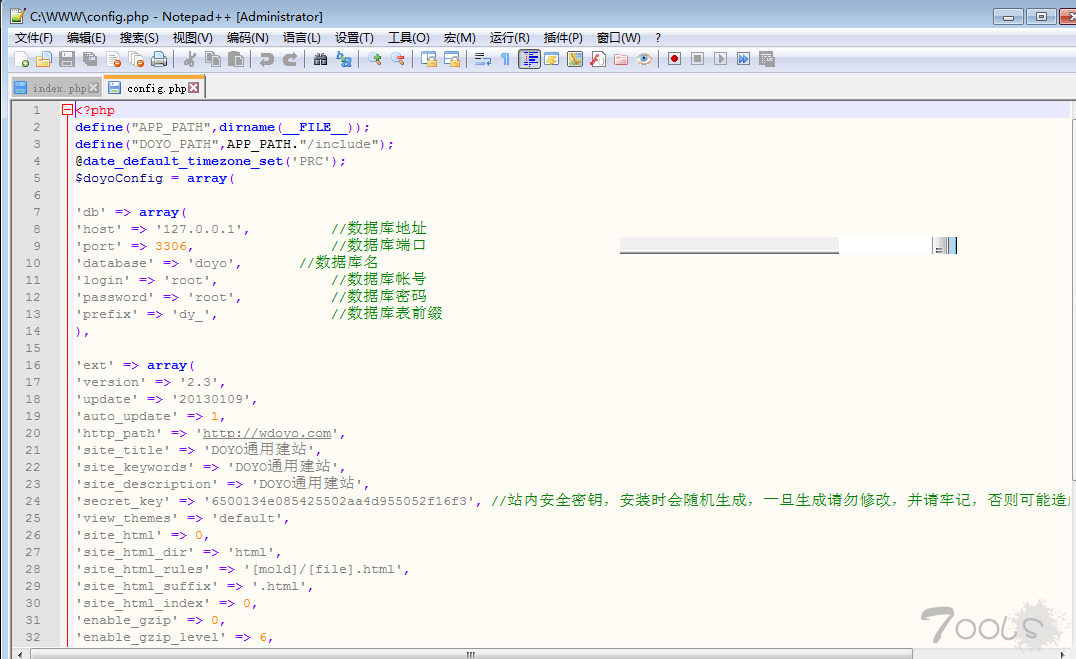Click the Zoom Out magnifier icon
Screen dimensions: 1076x659
pyautogui.click(x=398, y=60)
